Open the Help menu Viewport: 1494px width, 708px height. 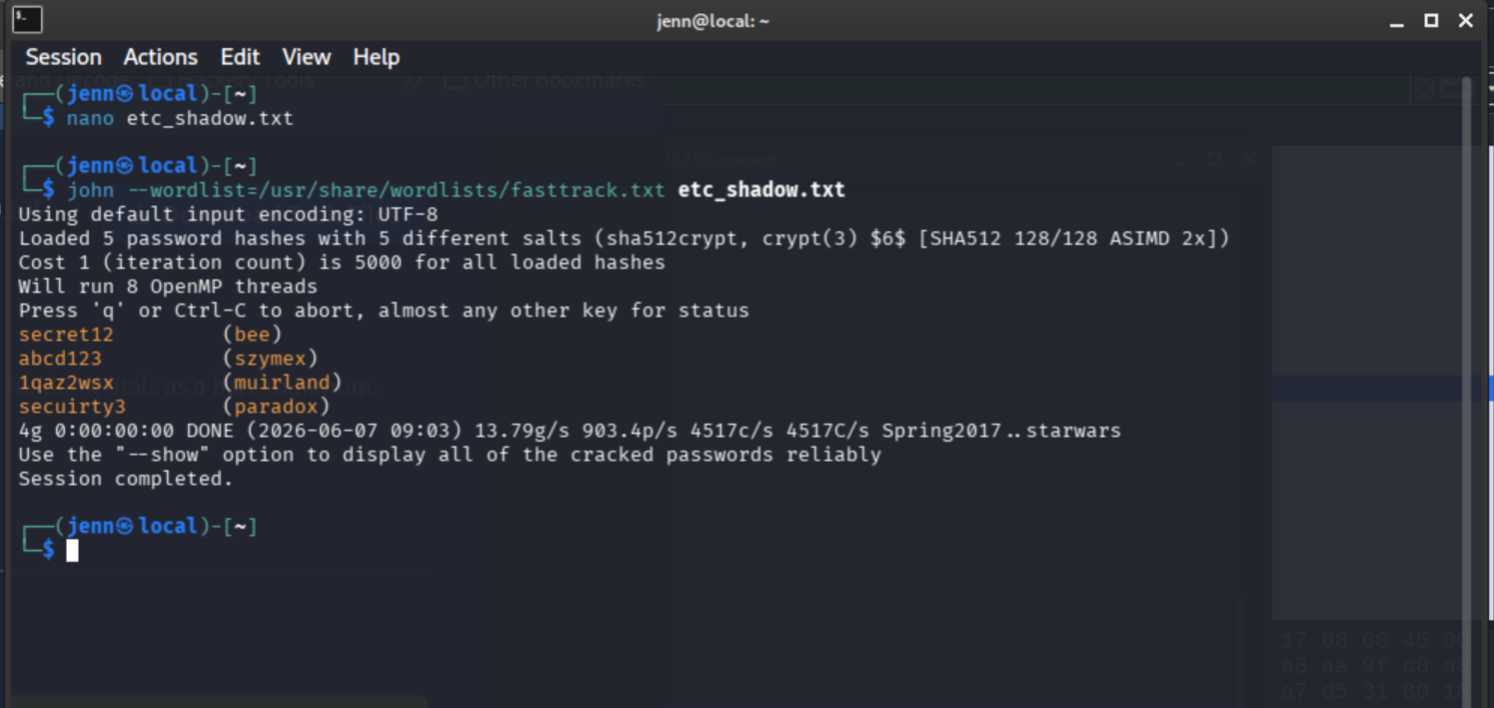[376, 57]
